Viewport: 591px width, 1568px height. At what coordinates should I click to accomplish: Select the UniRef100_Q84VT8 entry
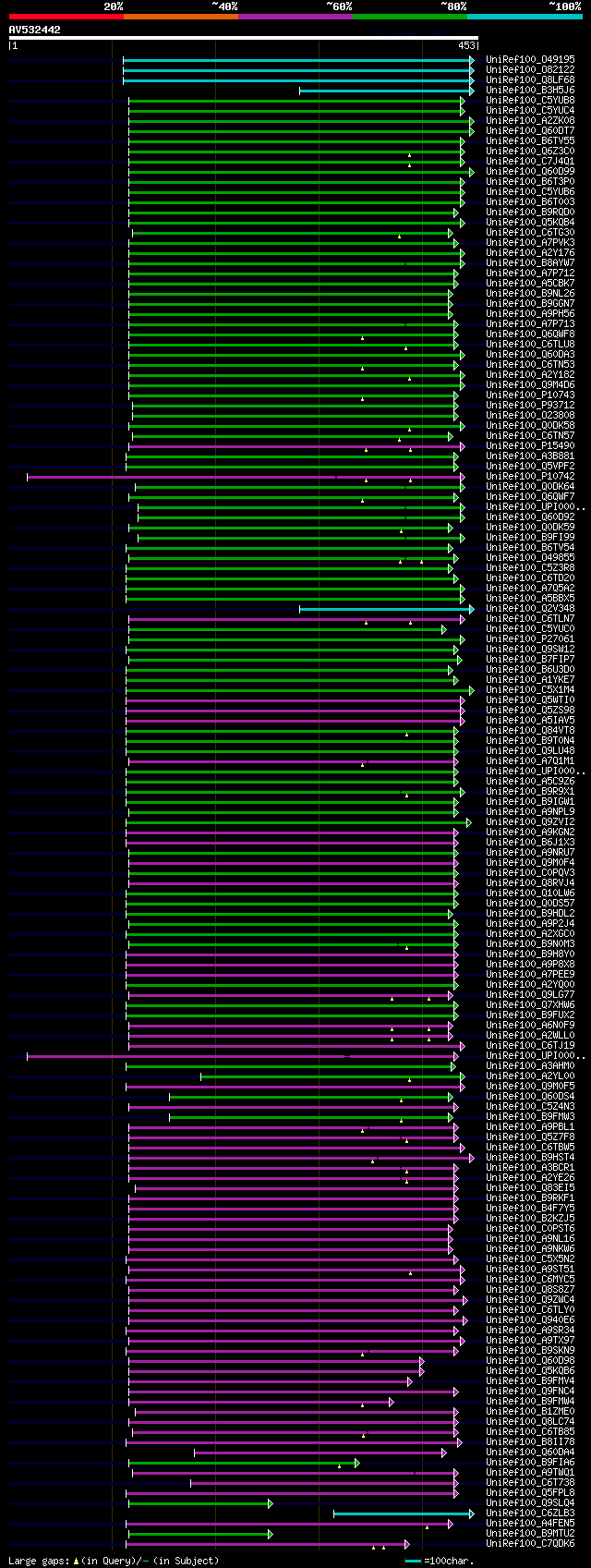point(530,731)
